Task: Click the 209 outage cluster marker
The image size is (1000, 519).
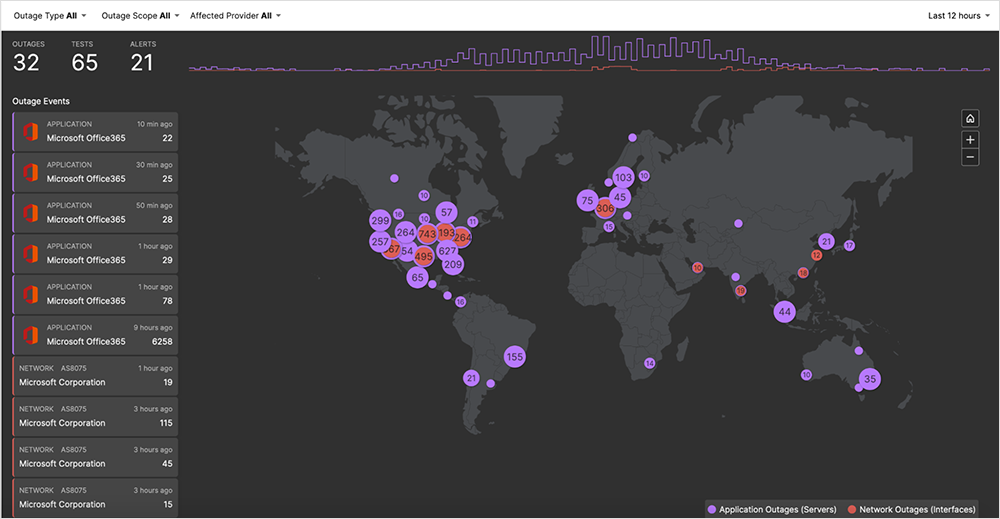Action: 453,265
